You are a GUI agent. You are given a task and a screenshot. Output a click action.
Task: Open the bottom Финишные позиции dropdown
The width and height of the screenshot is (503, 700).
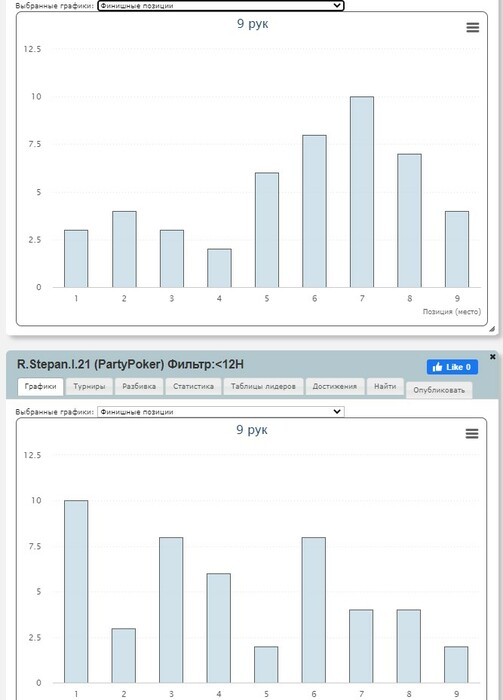221,412
